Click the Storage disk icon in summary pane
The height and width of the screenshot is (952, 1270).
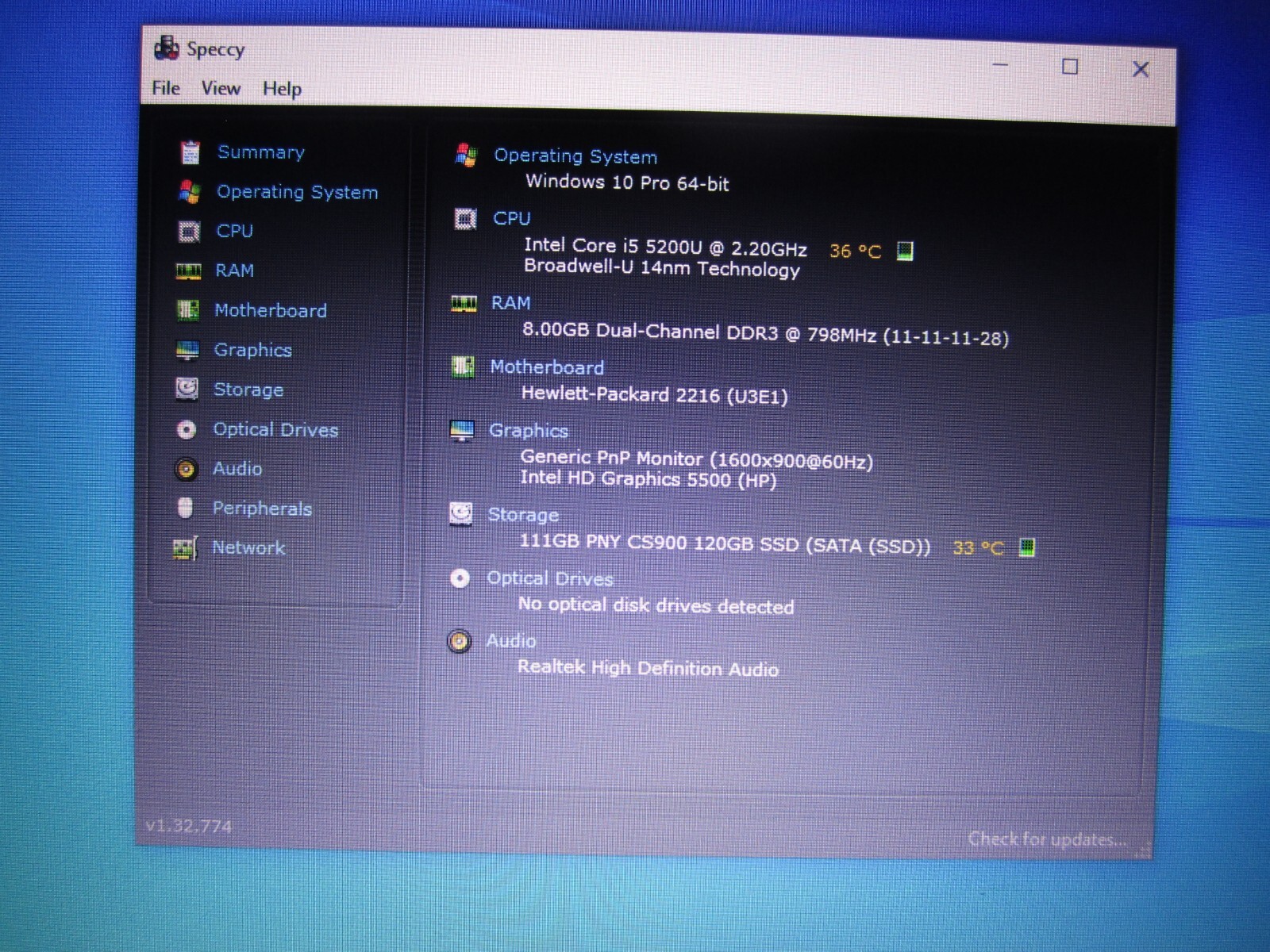tap(461, 514)
